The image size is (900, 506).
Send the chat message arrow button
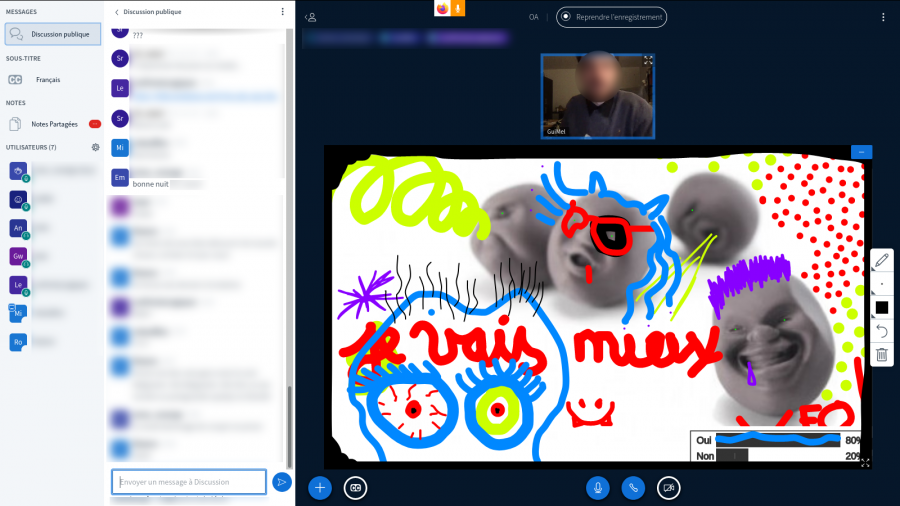coord(282,482)
